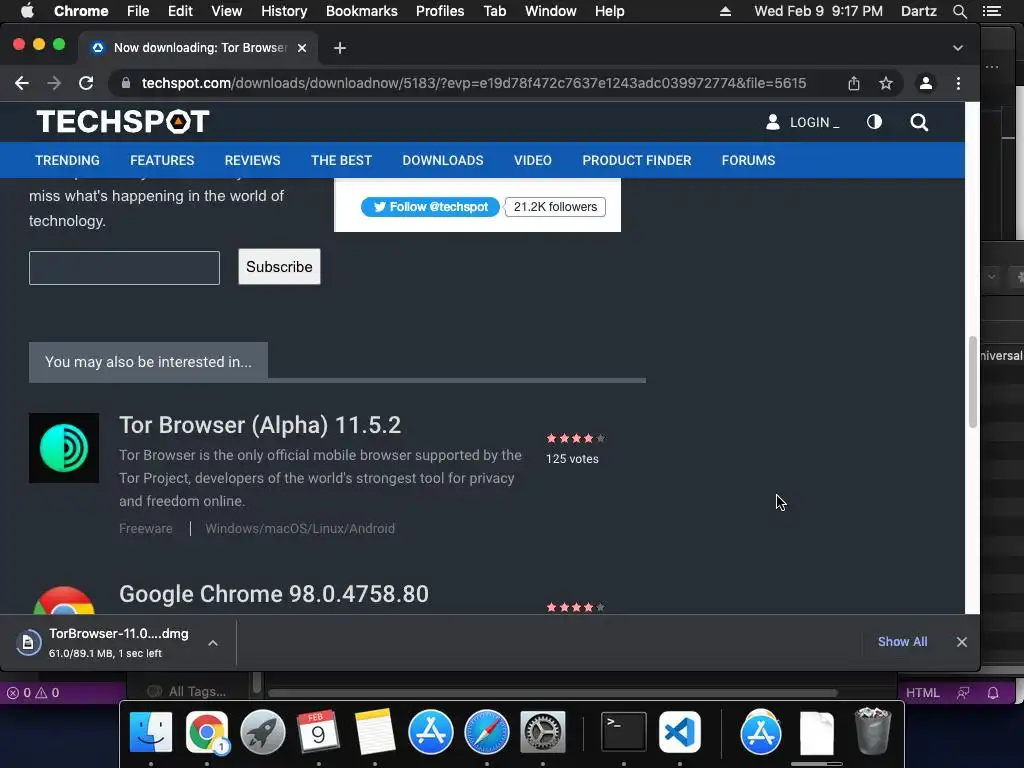Open System Preferences from the Dock
1024x768 pixels.
(x=543, y=733)
